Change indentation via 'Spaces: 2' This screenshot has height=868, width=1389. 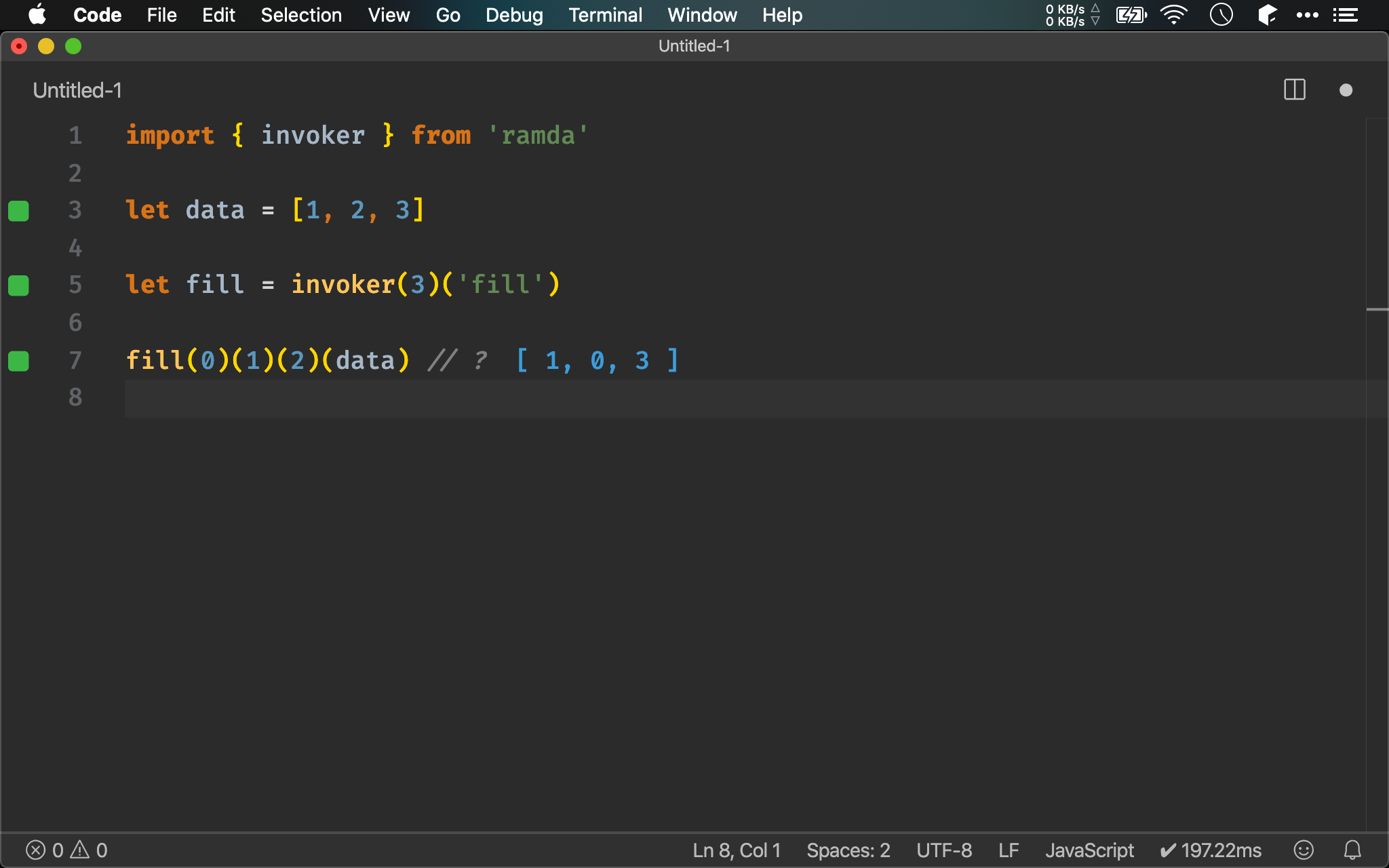848,850
